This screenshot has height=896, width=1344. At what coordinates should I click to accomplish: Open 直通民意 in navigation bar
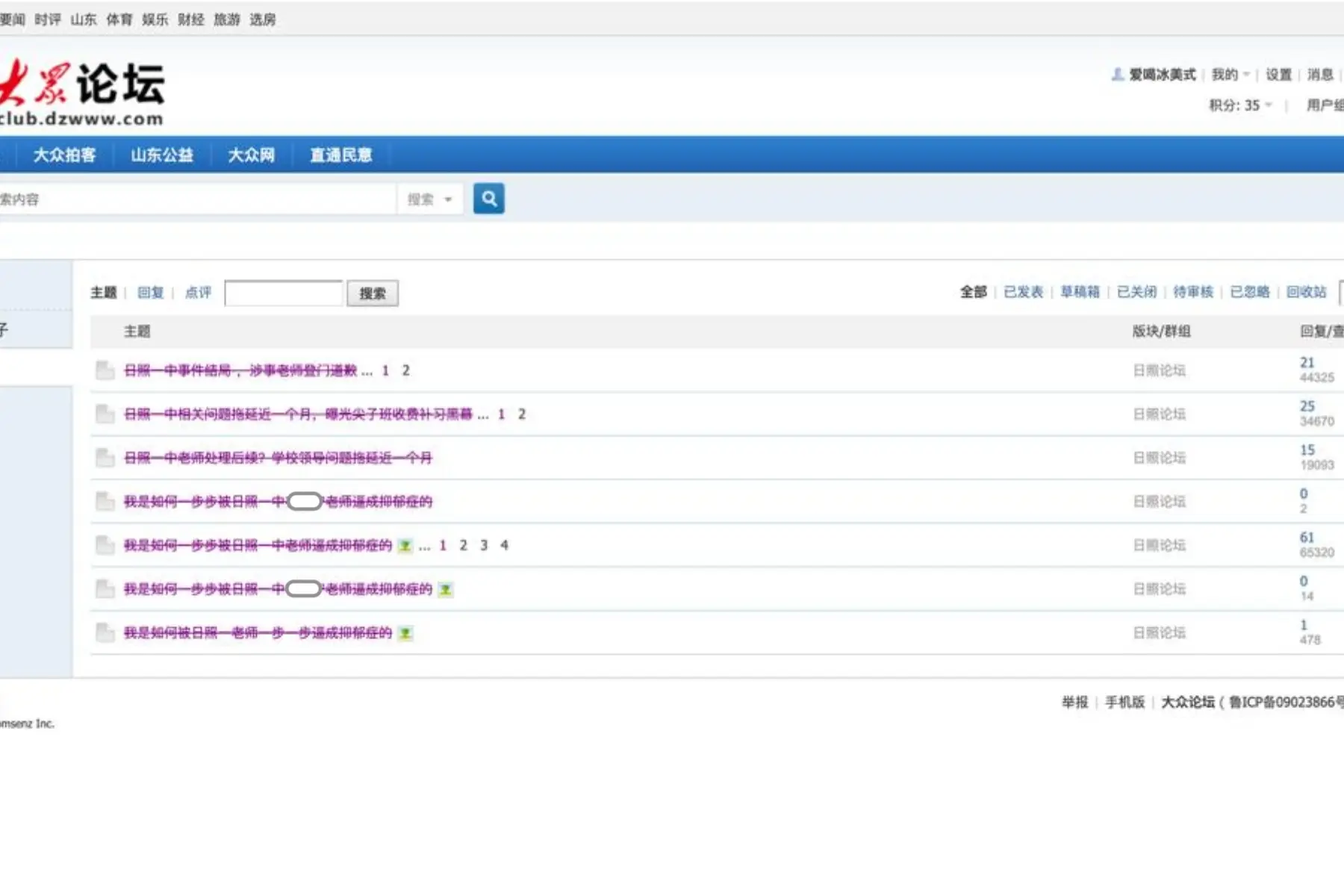tap(340, 155)
